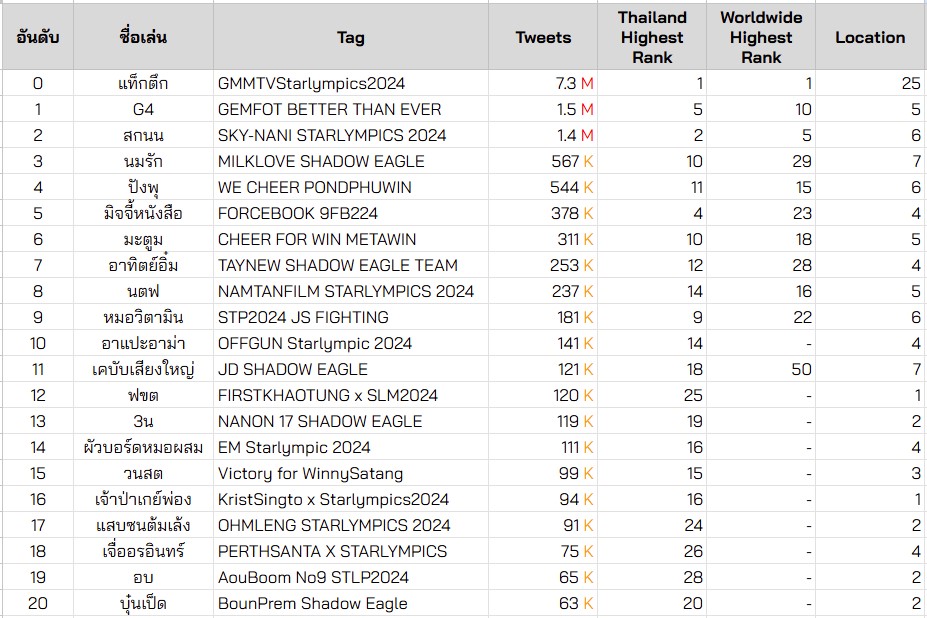Screen dimensions: 927x618
Task: Click the cell Victory for WinnySatang
Action: pyautogui.click(x=351, y=474)
